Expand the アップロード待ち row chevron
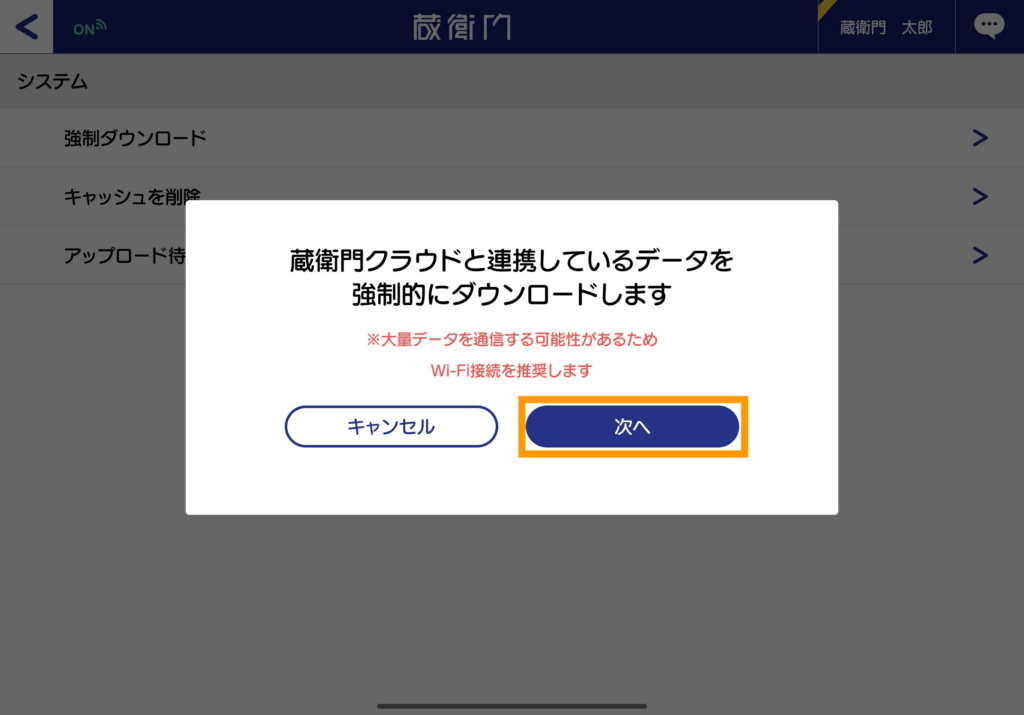 tap(980, 255)
